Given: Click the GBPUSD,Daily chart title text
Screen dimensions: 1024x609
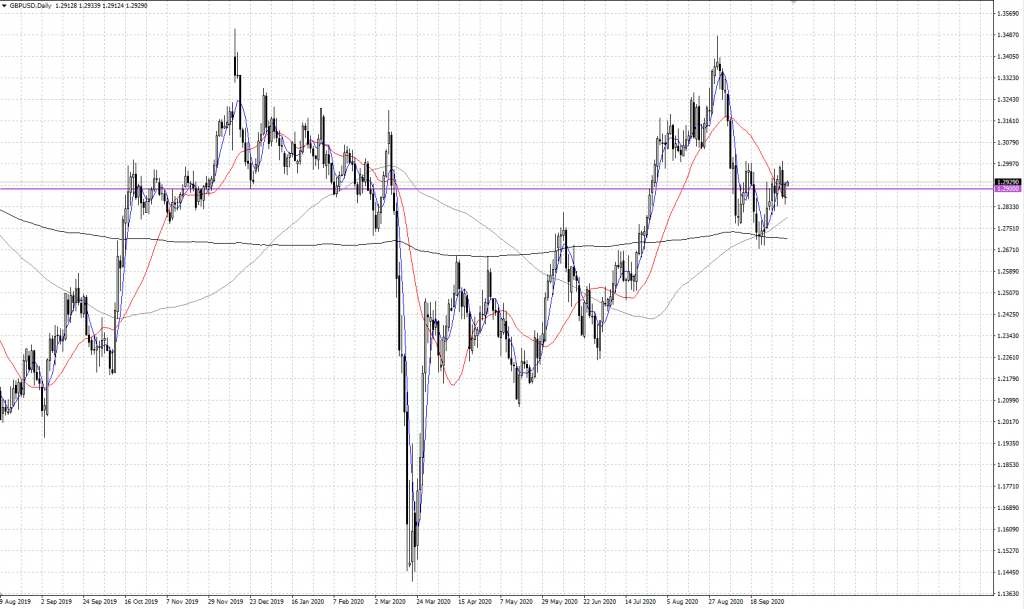Looking at the screenshot, I should [33, 5].
